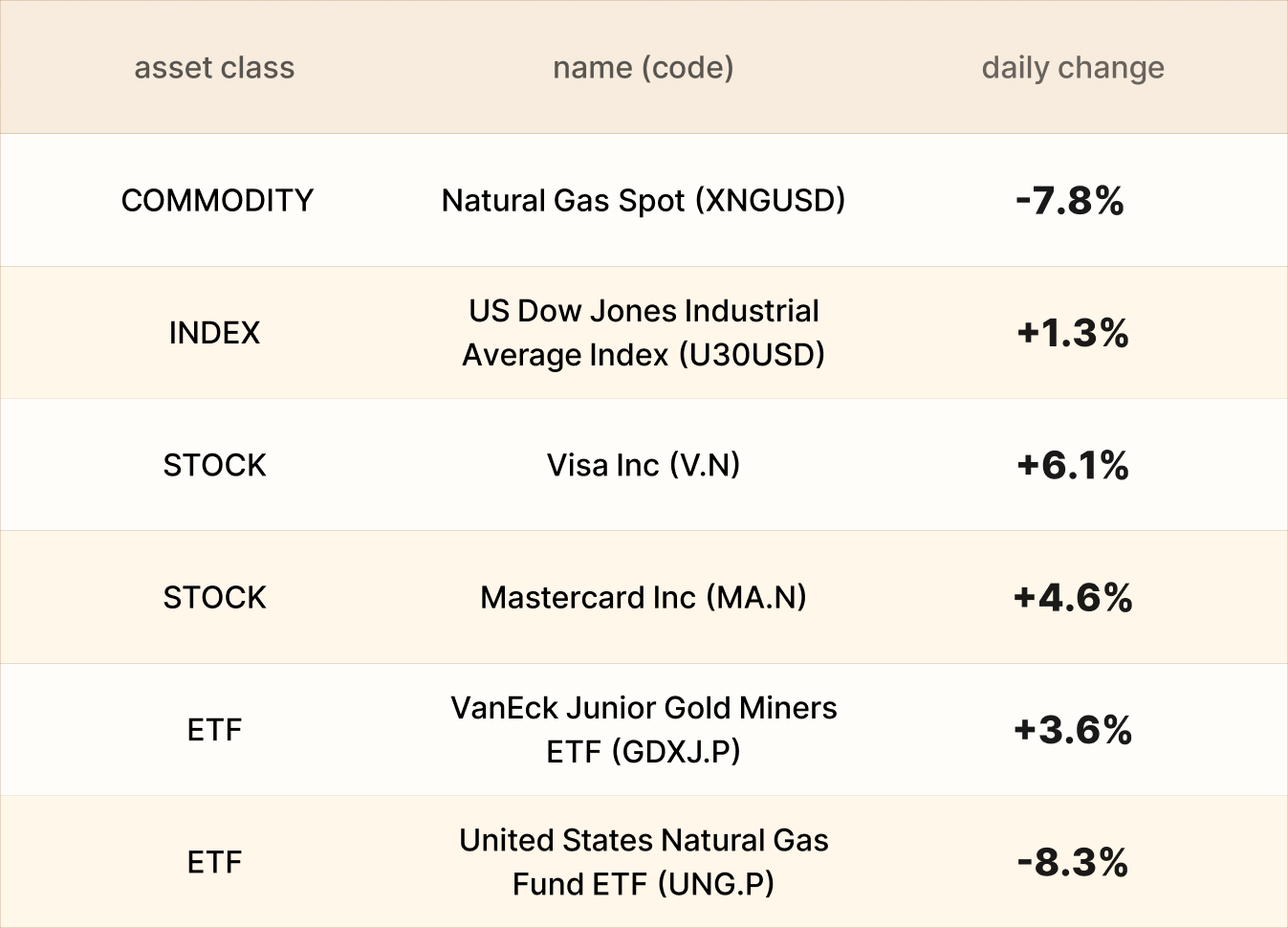Click the COMMODITY asset class cell

coord(217,201)
